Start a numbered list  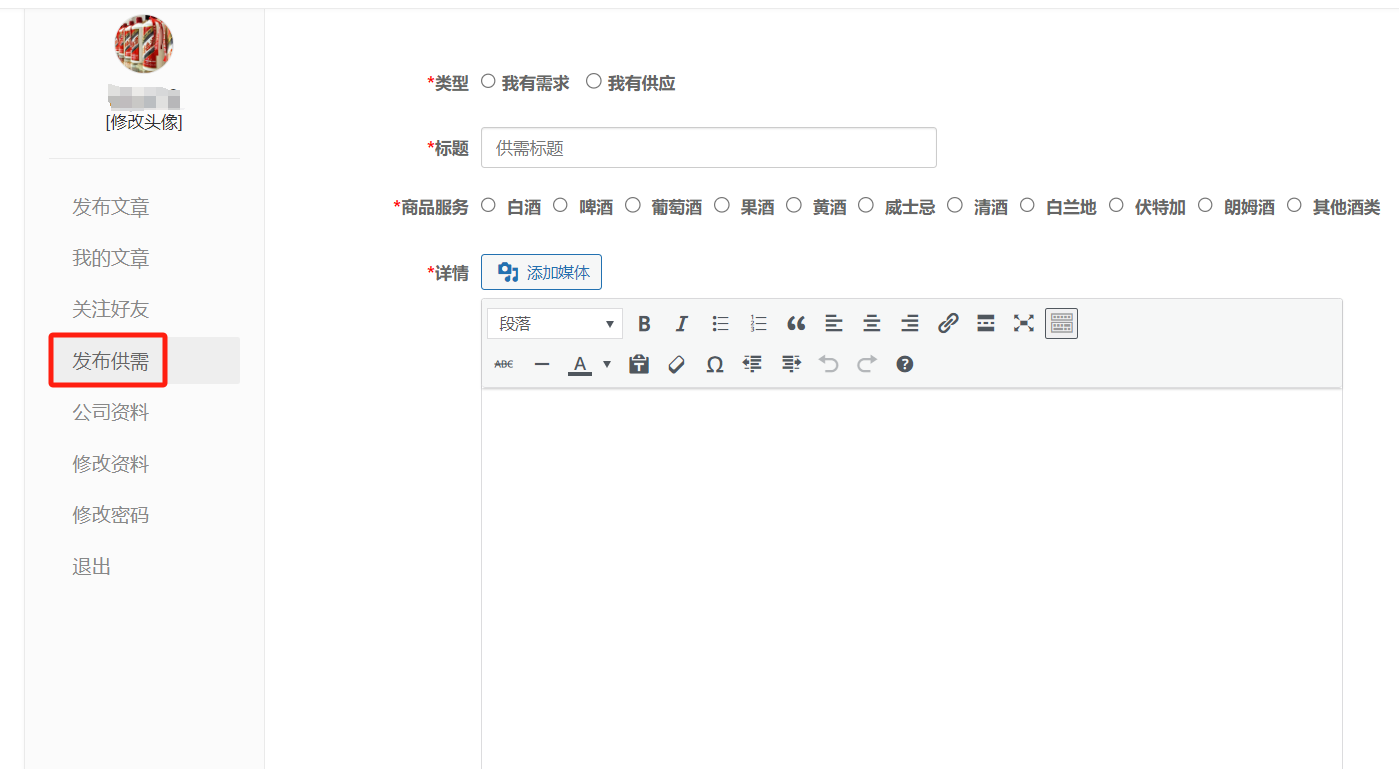point(758,324)
